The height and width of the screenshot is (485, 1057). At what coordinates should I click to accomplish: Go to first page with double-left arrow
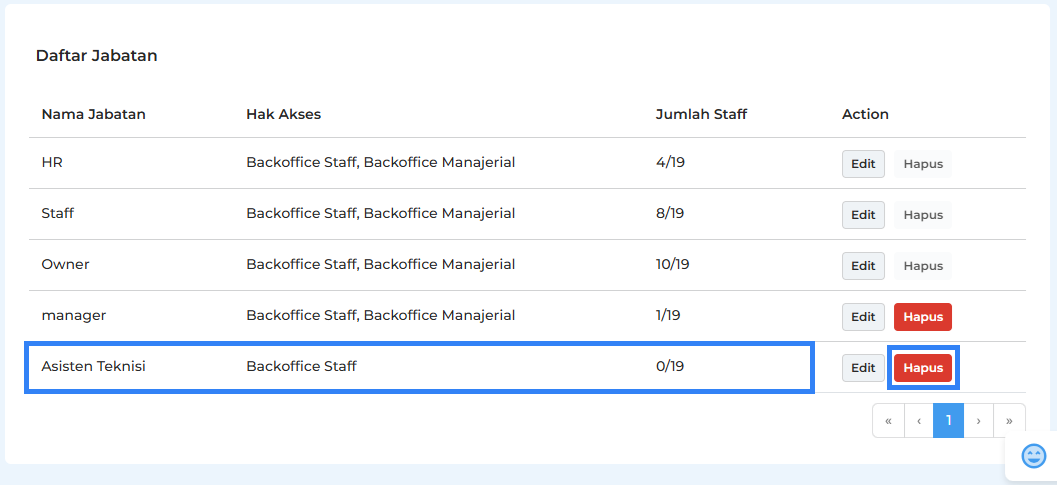888,421
